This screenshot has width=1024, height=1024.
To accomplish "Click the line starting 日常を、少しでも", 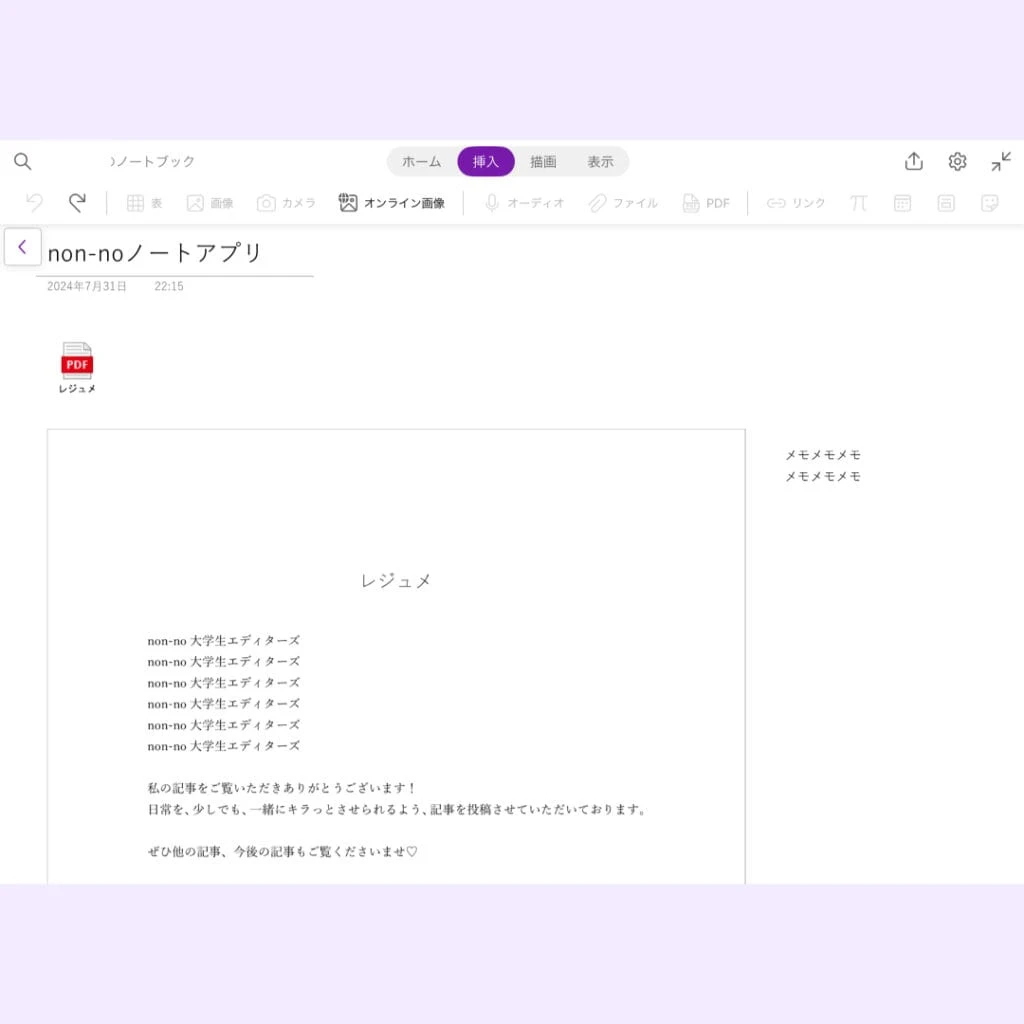I will point(397,809).
